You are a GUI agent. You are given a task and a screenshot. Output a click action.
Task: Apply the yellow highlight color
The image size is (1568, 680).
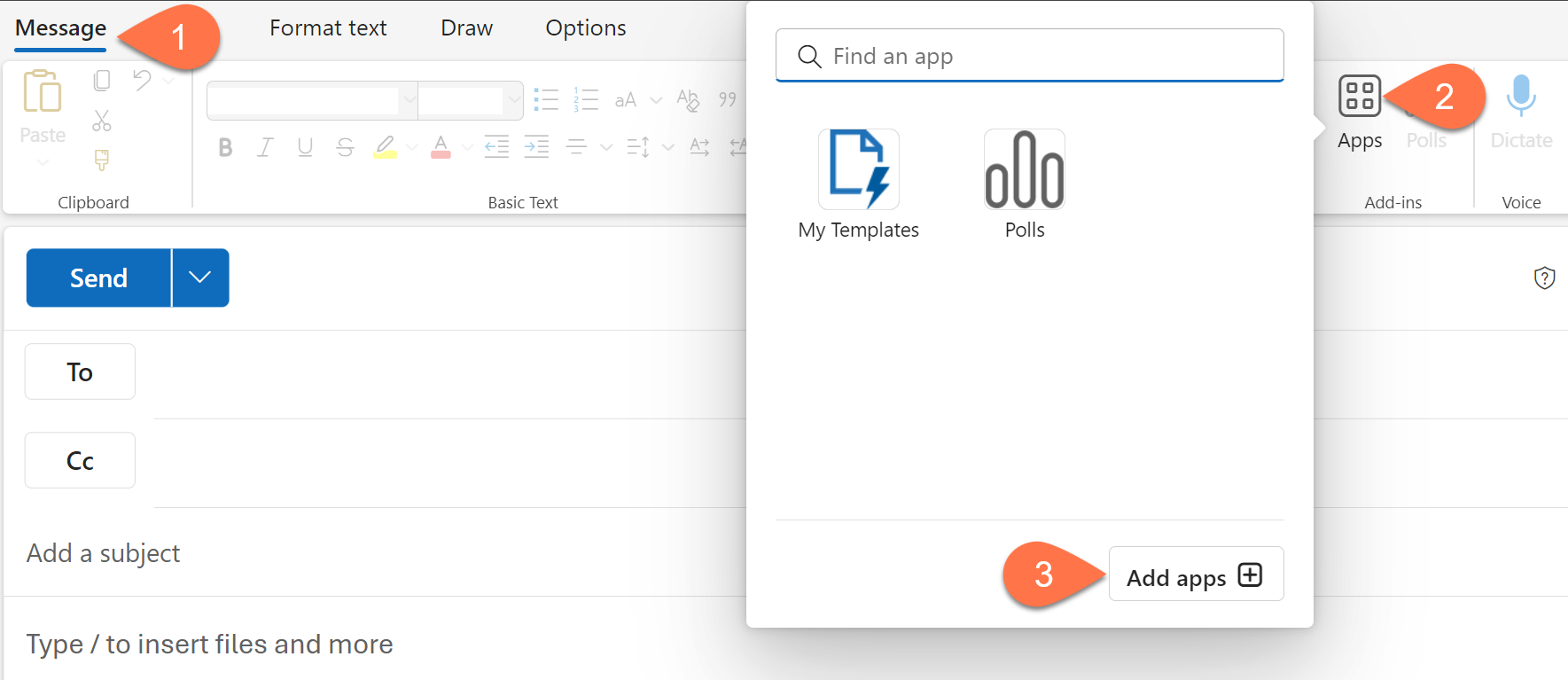(x=385, y=147)
